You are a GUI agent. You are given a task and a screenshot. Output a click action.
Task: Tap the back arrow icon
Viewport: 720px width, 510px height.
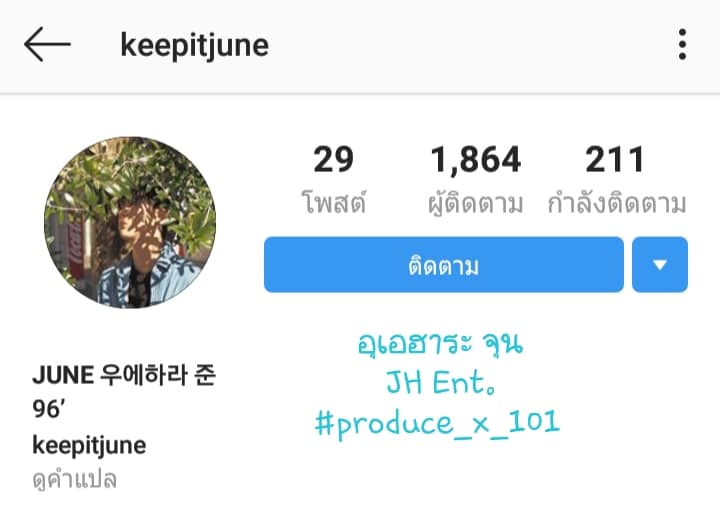(47, 44)
